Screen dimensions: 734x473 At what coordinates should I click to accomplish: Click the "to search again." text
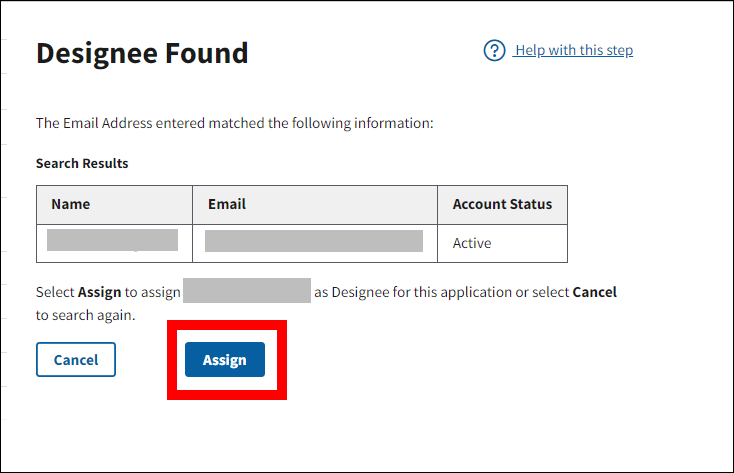click(x=86, y=315)
